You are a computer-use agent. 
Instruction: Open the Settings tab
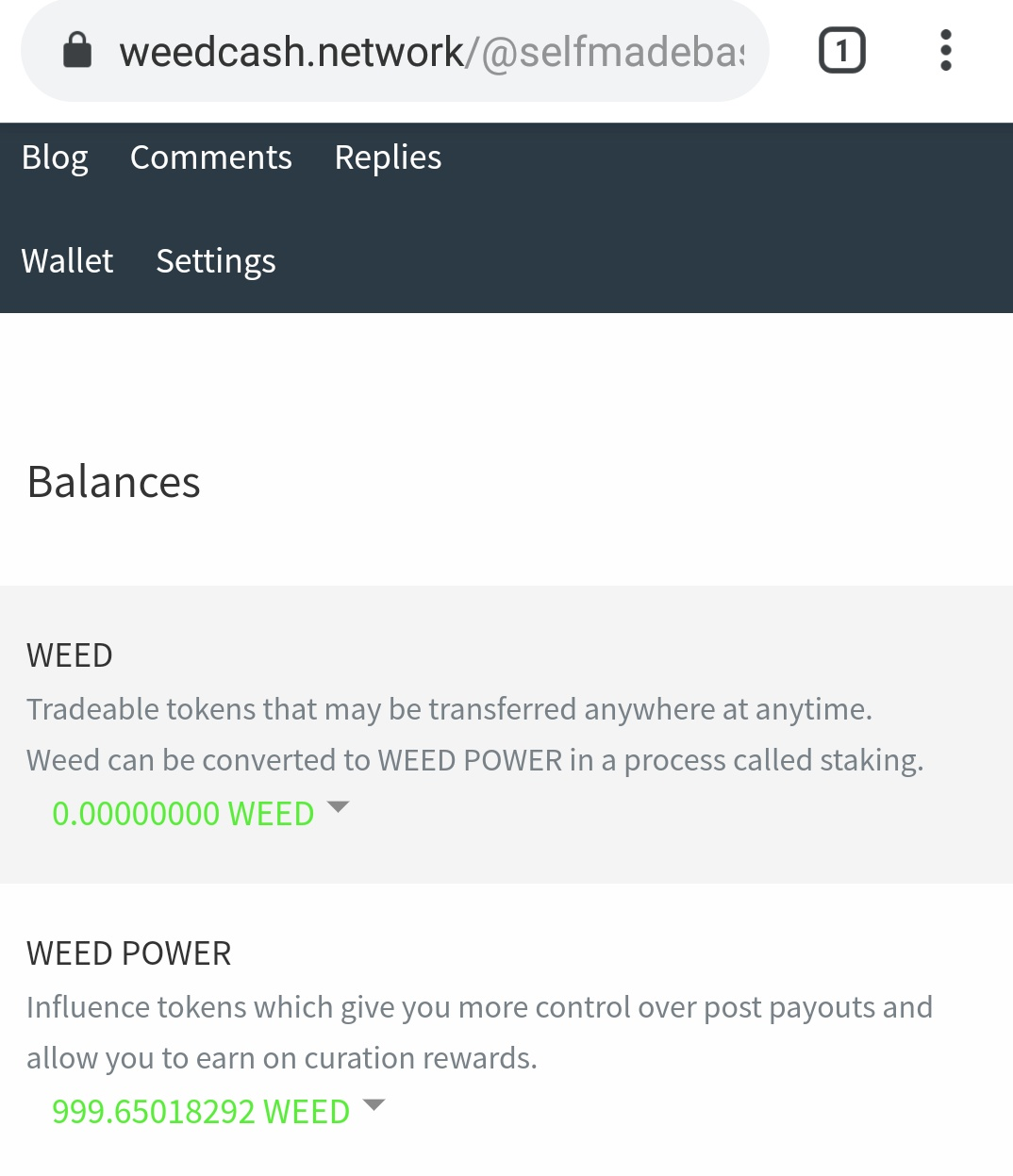tap(216, 261)
